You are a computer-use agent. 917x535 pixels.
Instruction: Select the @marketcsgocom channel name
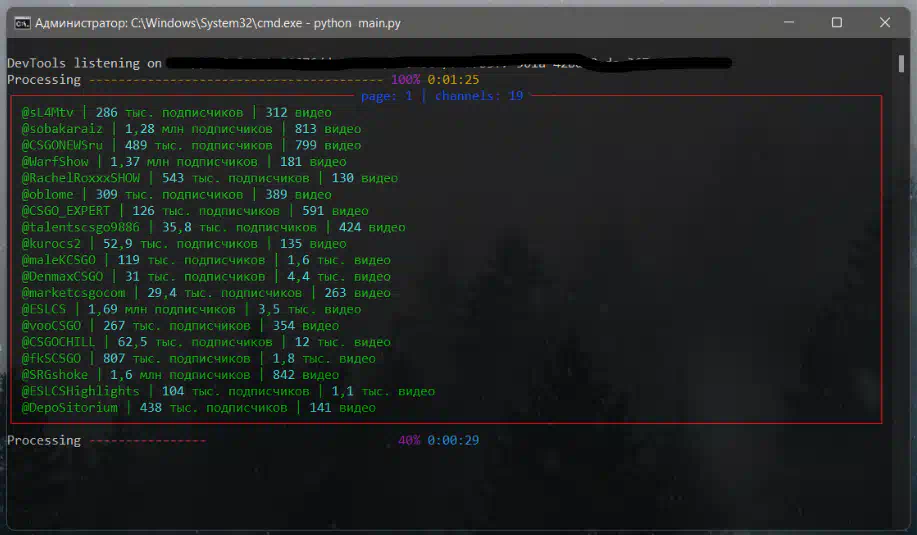74,292
